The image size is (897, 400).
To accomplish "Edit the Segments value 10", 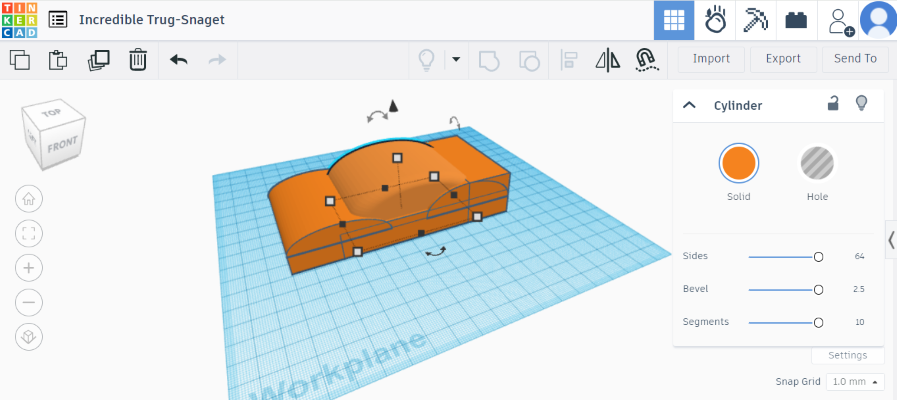I will click(859, 322).
